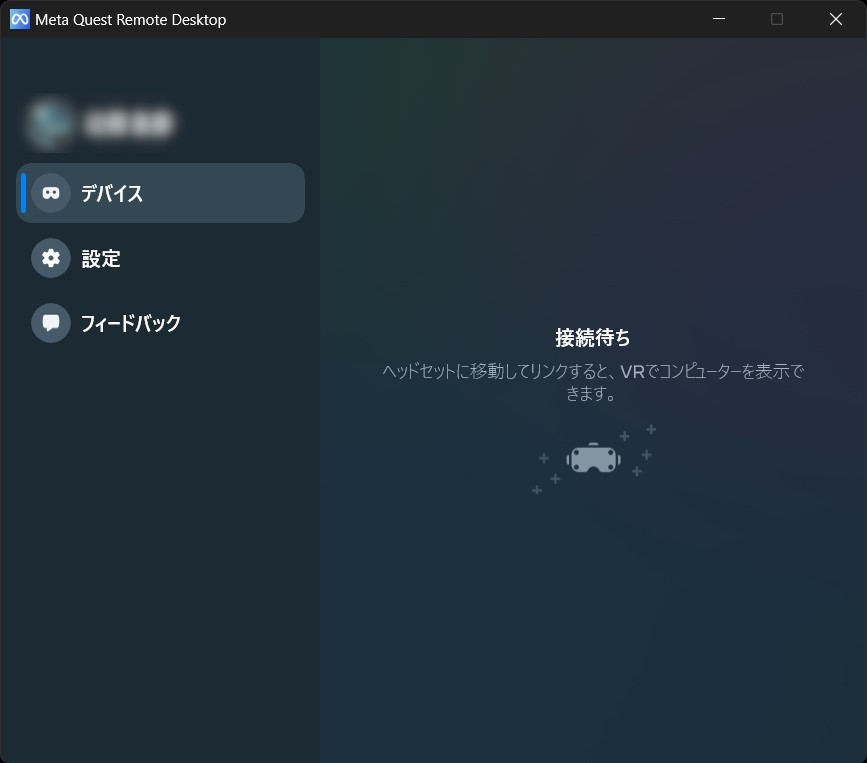Maximize the application window
The width and height of the screenshot is (867, 763).
777,19
